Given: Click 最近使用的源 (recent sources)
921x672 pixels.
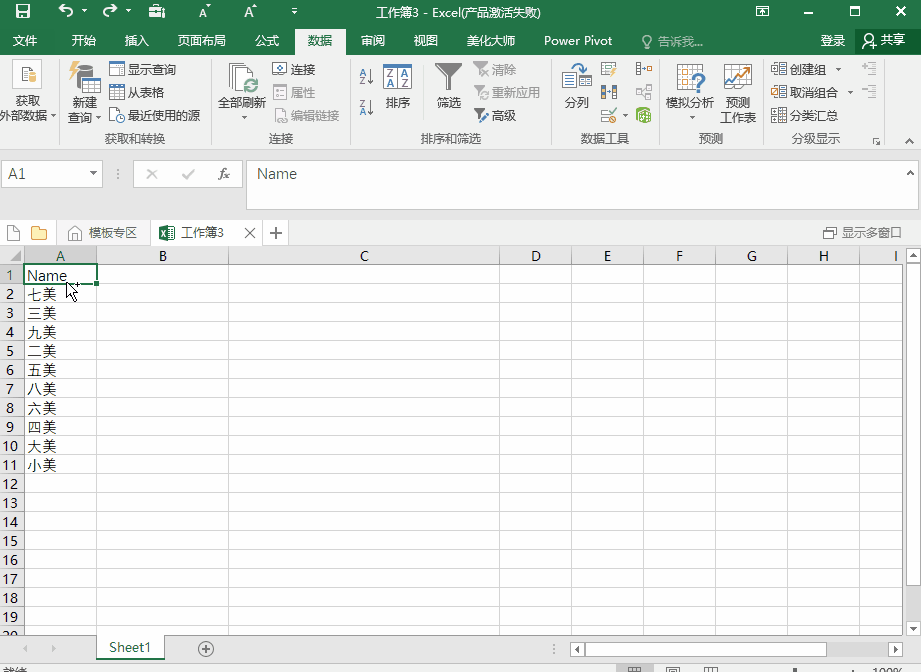Looking at the screenshot, I should pos(154,115).
